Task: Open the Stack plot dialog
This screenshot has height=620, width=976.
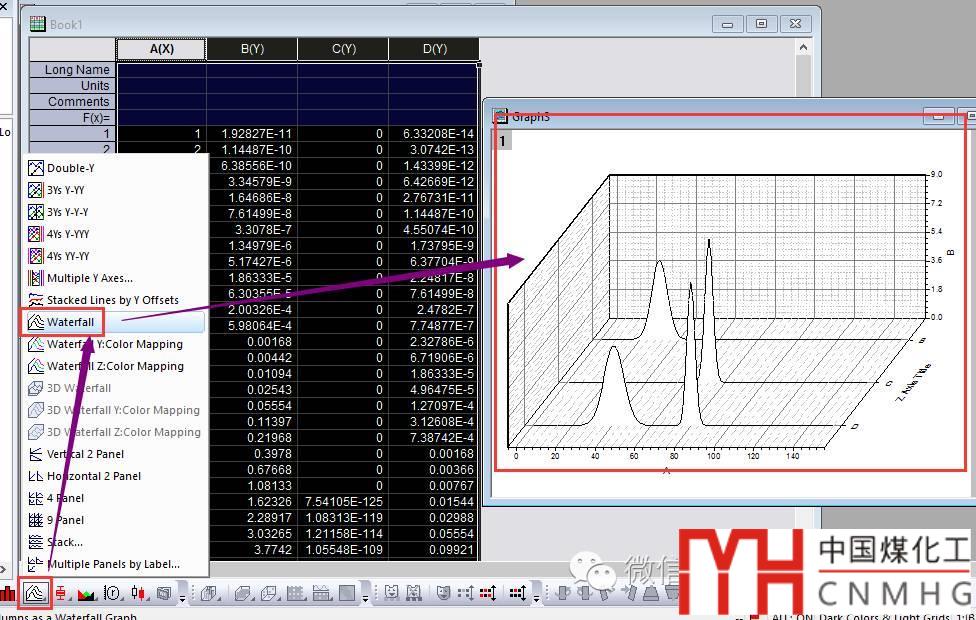Action: [64, 542]
